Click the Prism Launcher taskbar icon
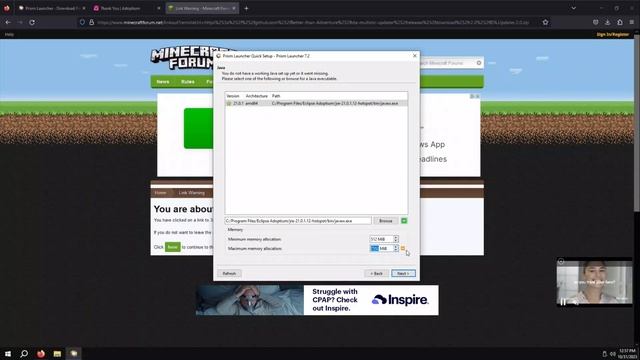 point(74,353)
